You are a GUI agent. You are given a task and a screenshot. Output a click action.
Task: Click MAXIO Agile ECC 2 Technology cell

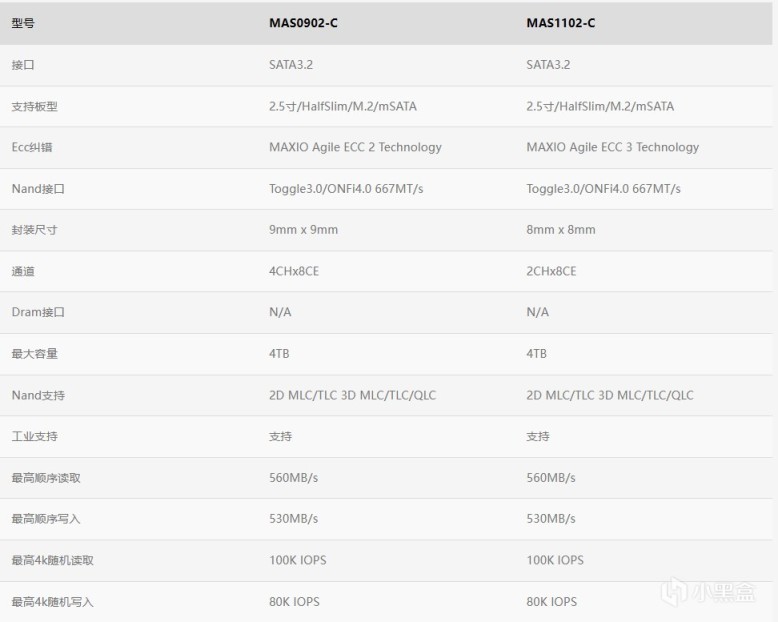(x=355, y=147)
